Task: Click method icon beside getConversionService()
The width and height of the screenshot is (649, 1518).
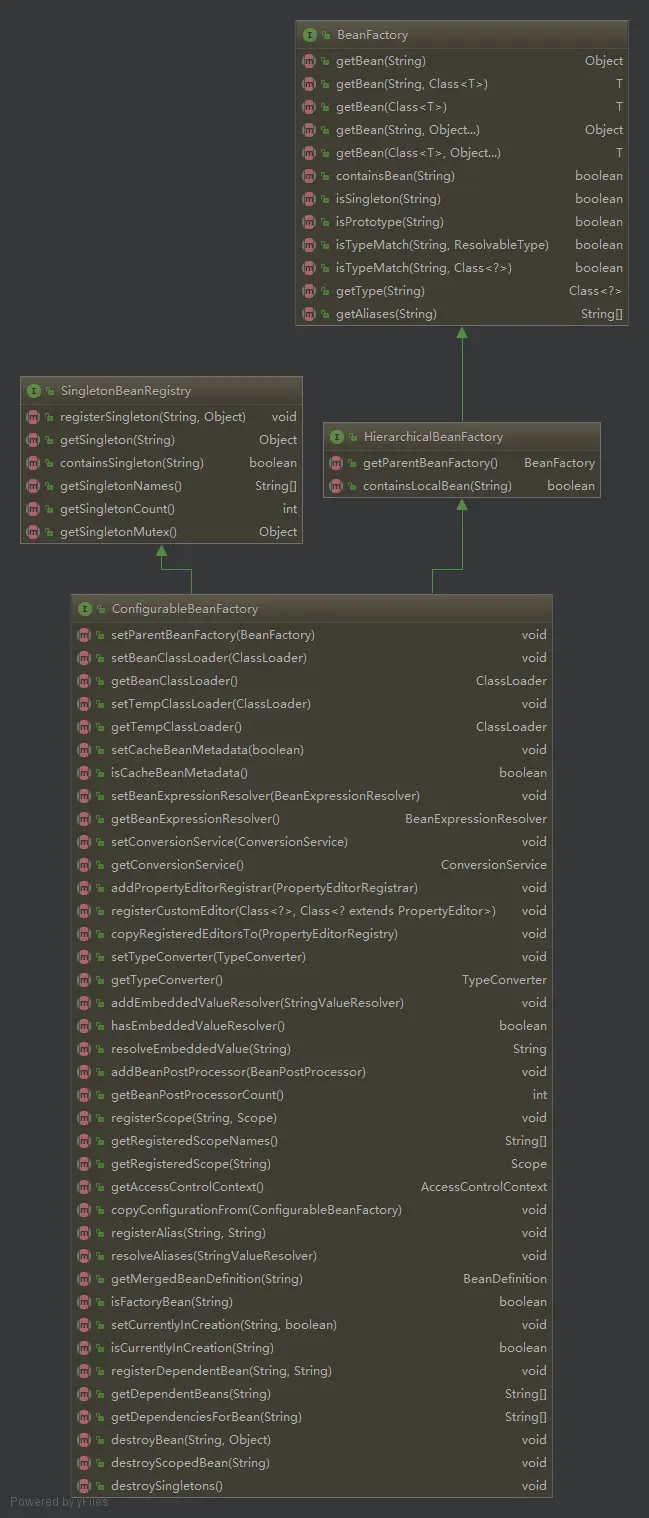Action: point(84,865)
